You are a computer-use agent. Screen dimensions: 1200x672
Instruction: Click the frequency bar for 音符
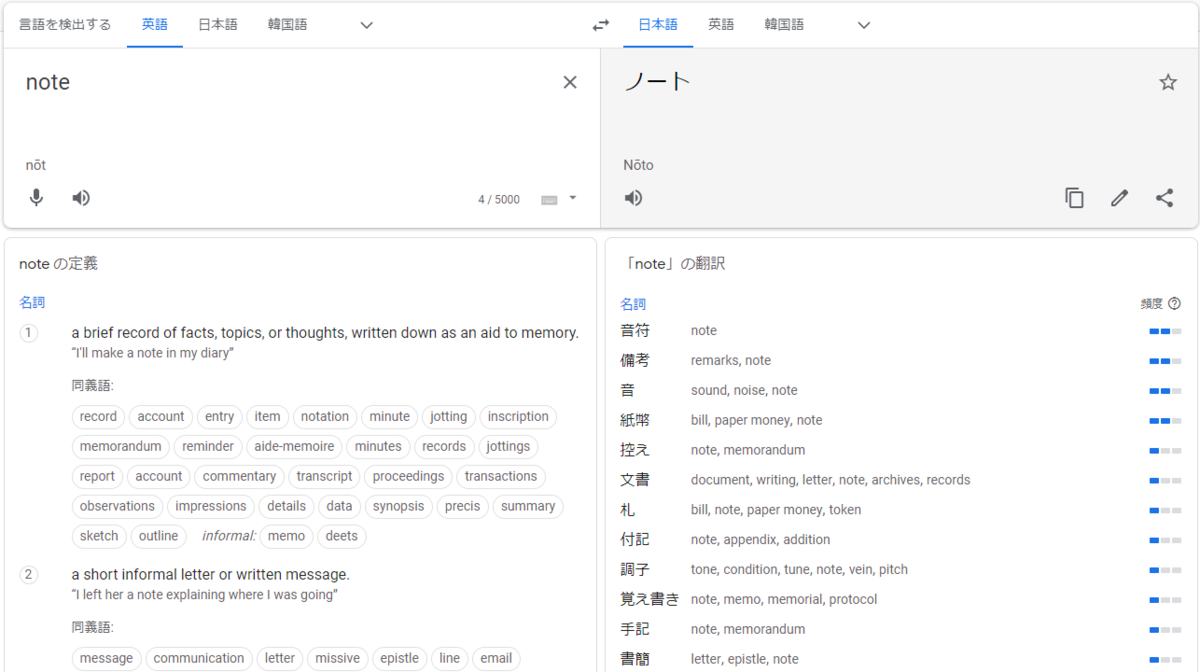[1165, 331]
